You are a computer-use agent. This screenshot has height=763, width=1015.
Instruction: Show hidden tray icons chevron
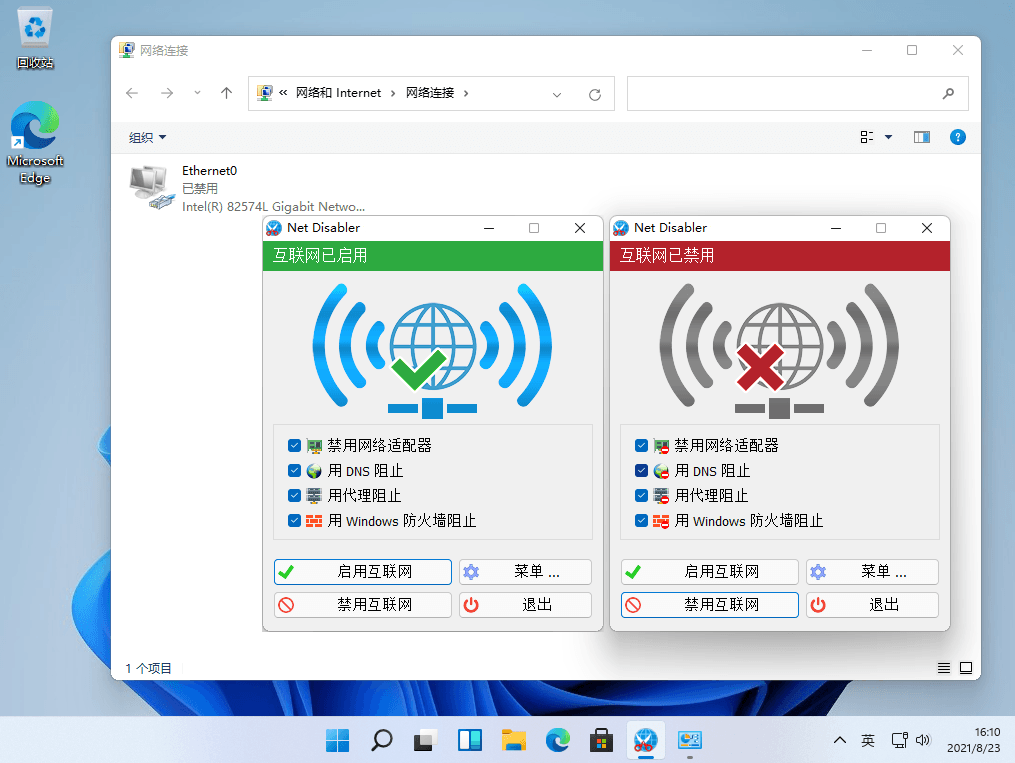tap(840, 740)
